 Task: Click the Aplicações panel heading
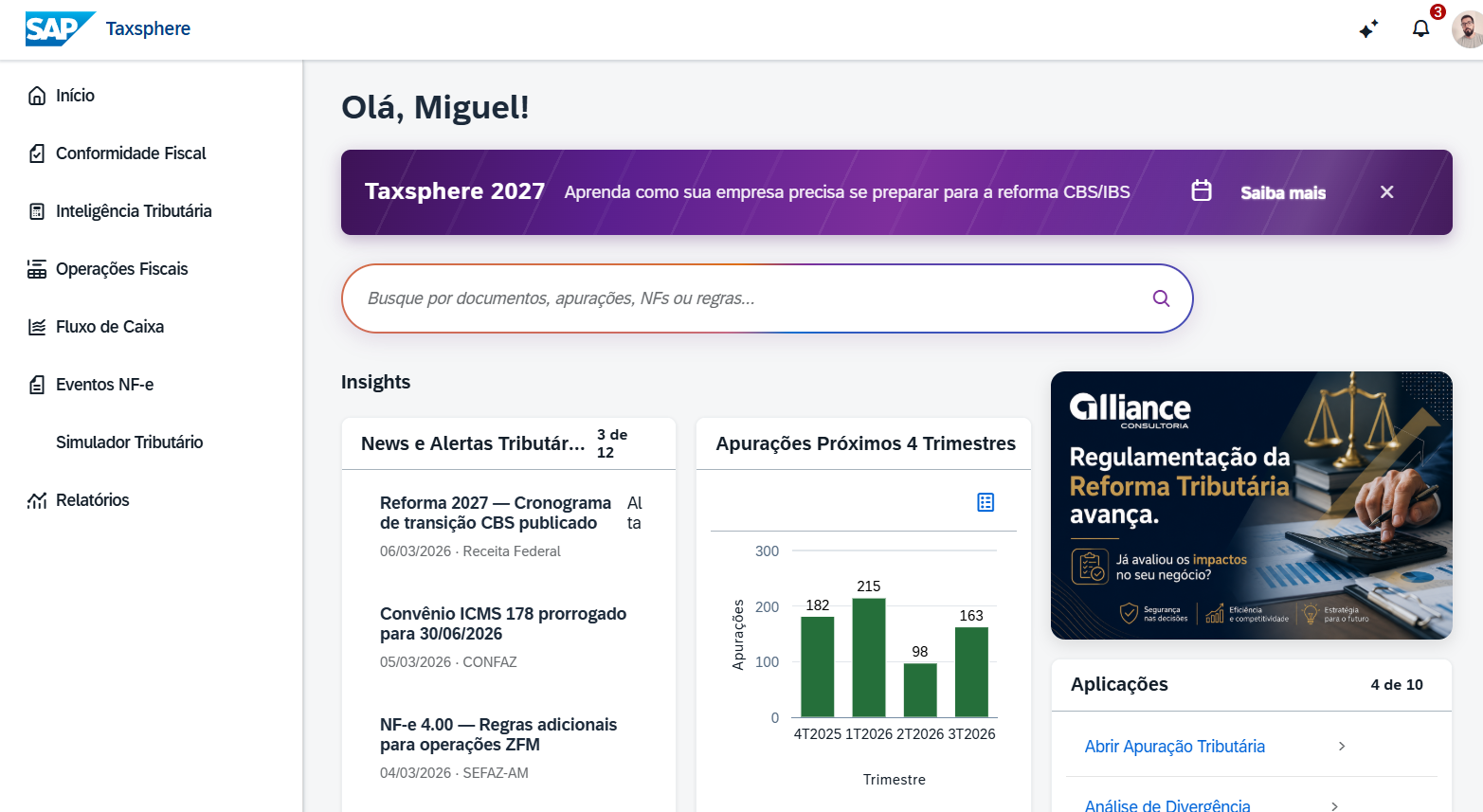[1119, 684]
